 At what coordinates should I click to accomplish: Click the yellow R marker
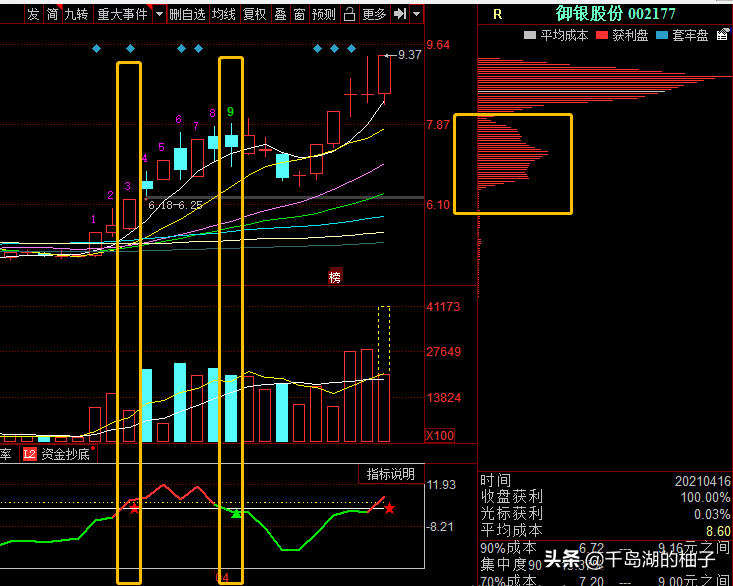tap(497, 14)
